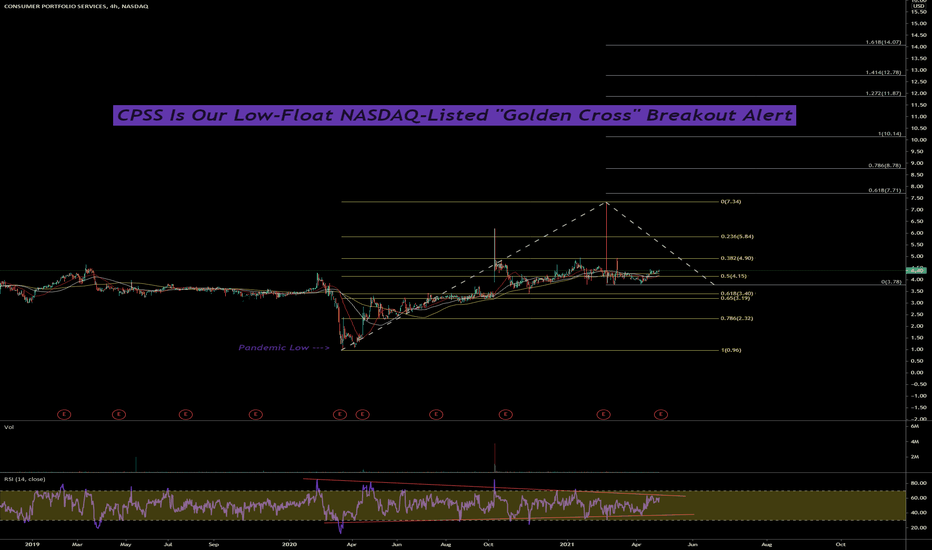Screen dimensions: 932x550
Task: Select the earnings marker below the October 2020 spike
Action: [x=506, y=414]
